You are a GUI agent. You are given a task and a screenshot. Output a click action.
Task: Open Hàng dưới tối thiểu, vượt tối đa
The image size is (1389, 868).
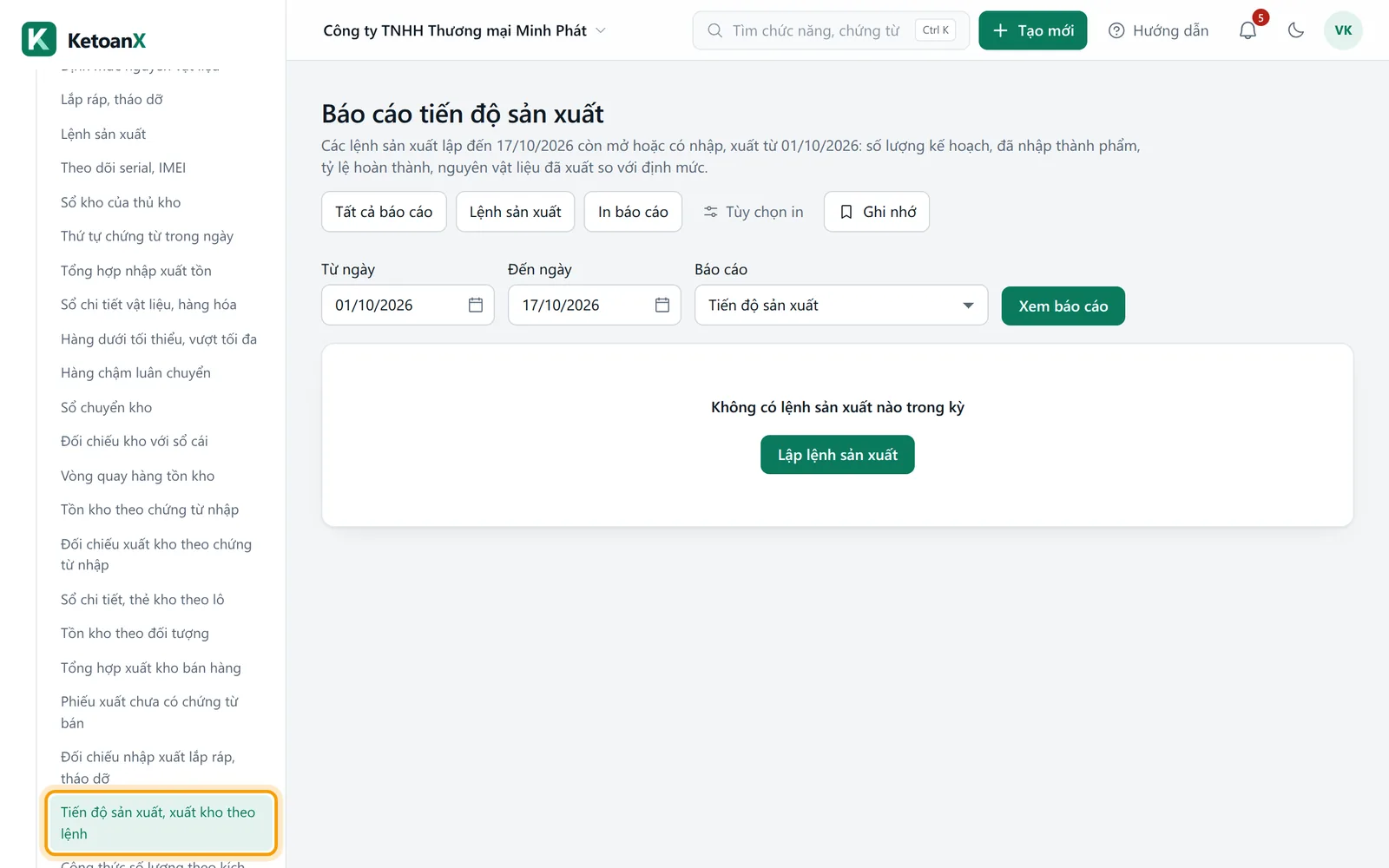click(161, 339)
